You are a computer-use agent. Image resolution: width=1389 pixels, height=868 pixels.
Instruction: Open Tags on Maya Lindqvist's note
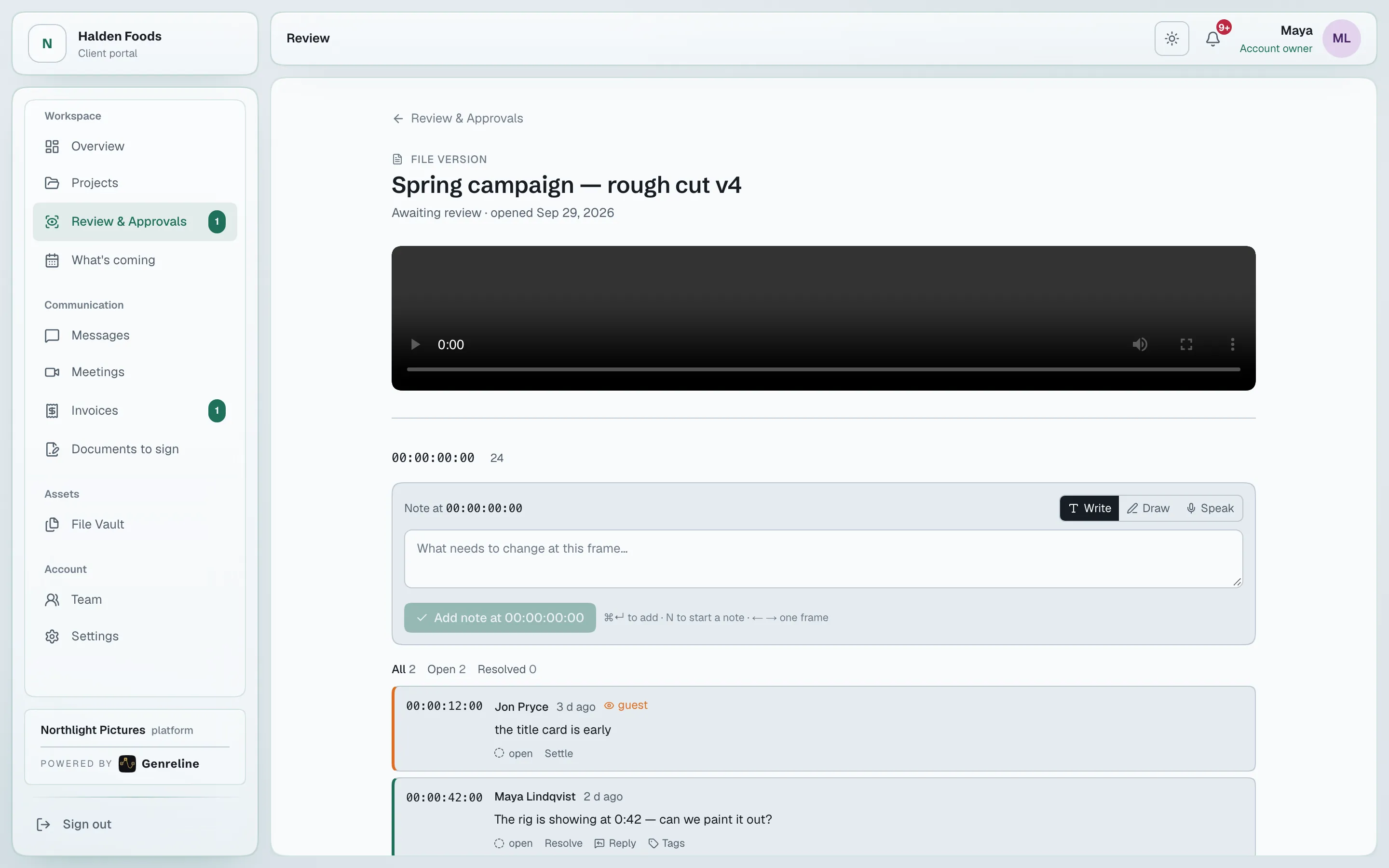pyautogui.click(x=667, y=843)
